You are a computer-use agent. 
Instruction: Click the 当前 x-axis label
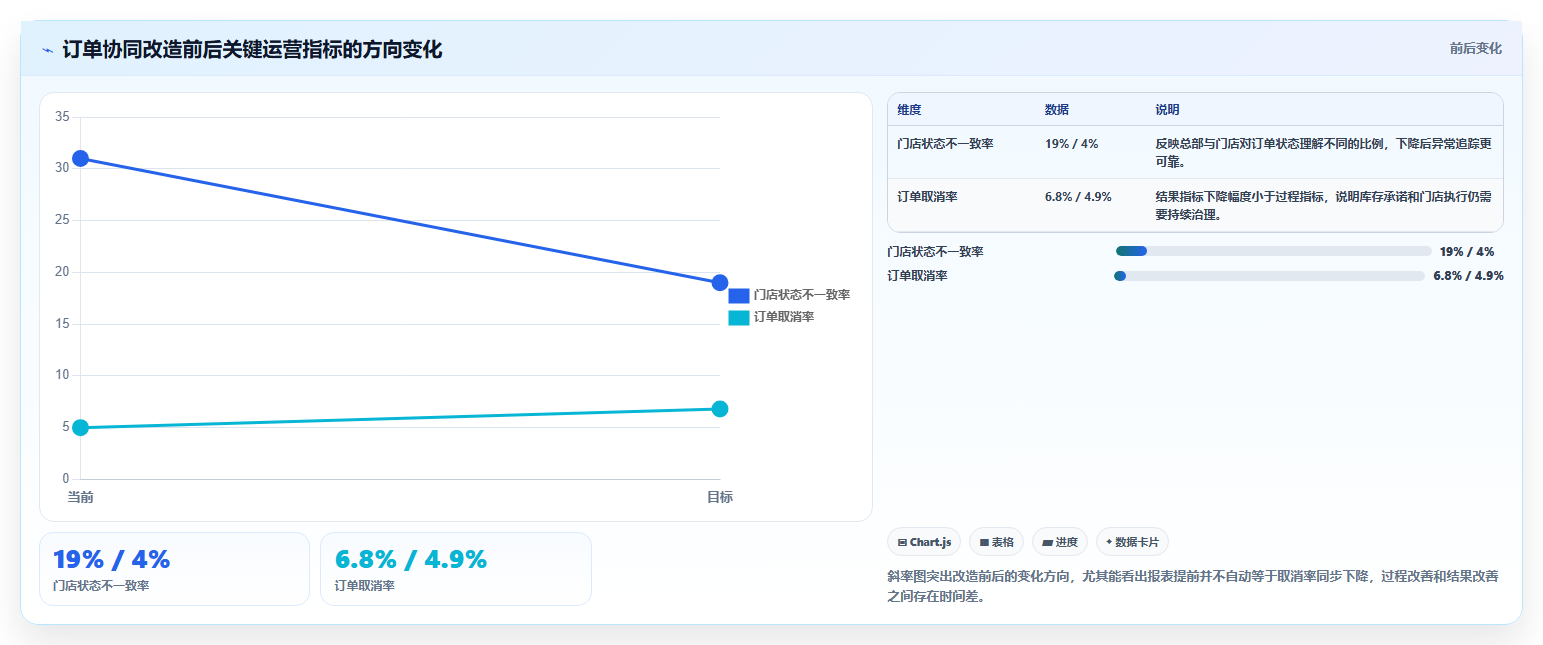[80, 497]
